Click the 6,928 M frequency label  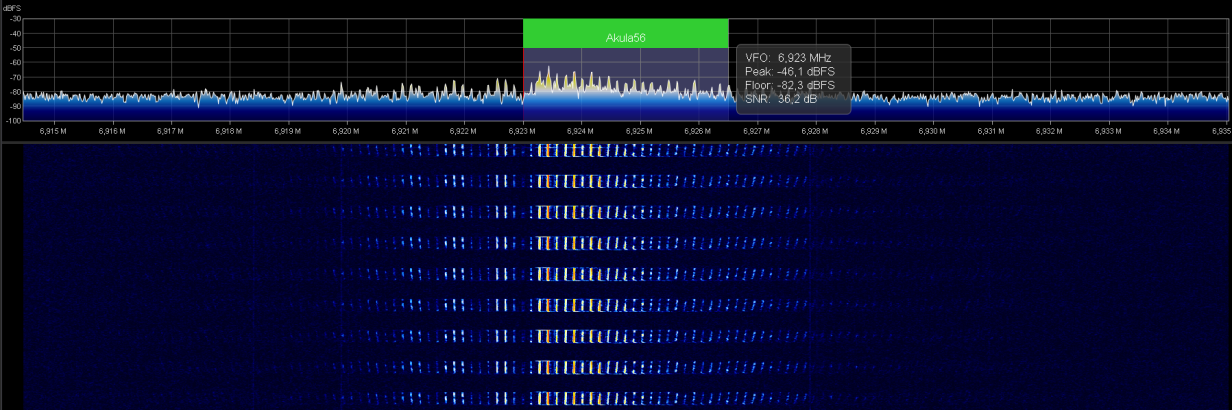815,131
